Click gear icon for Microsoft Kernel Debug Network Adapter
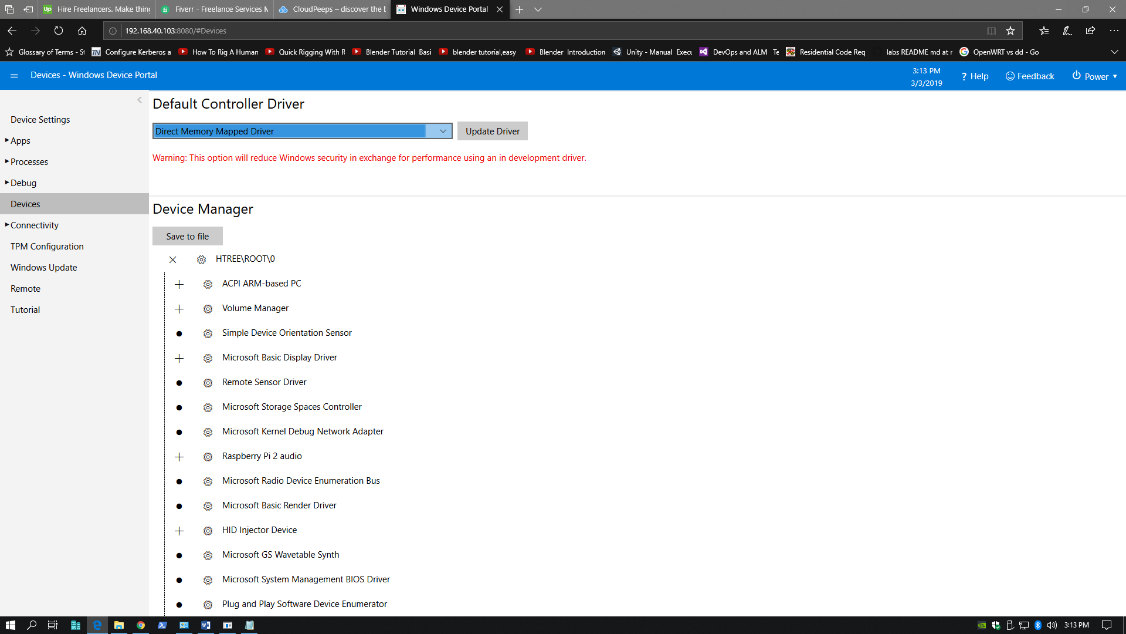This screenshot has height=634, width=1126. [x=208, y=432]
